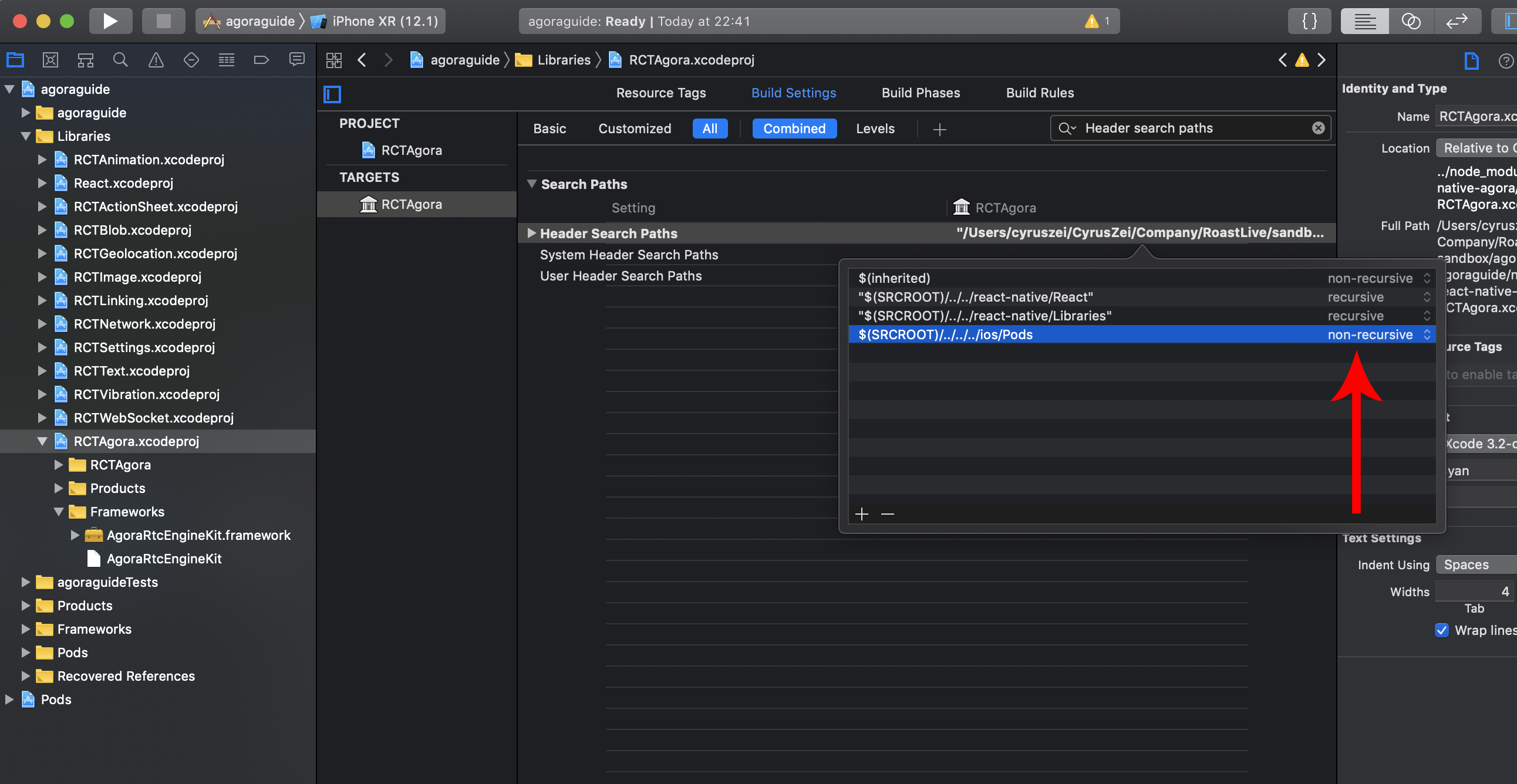This screenshot has width=1517, height=784.
Task: Open related items grid menu
Action: [333, 59]
